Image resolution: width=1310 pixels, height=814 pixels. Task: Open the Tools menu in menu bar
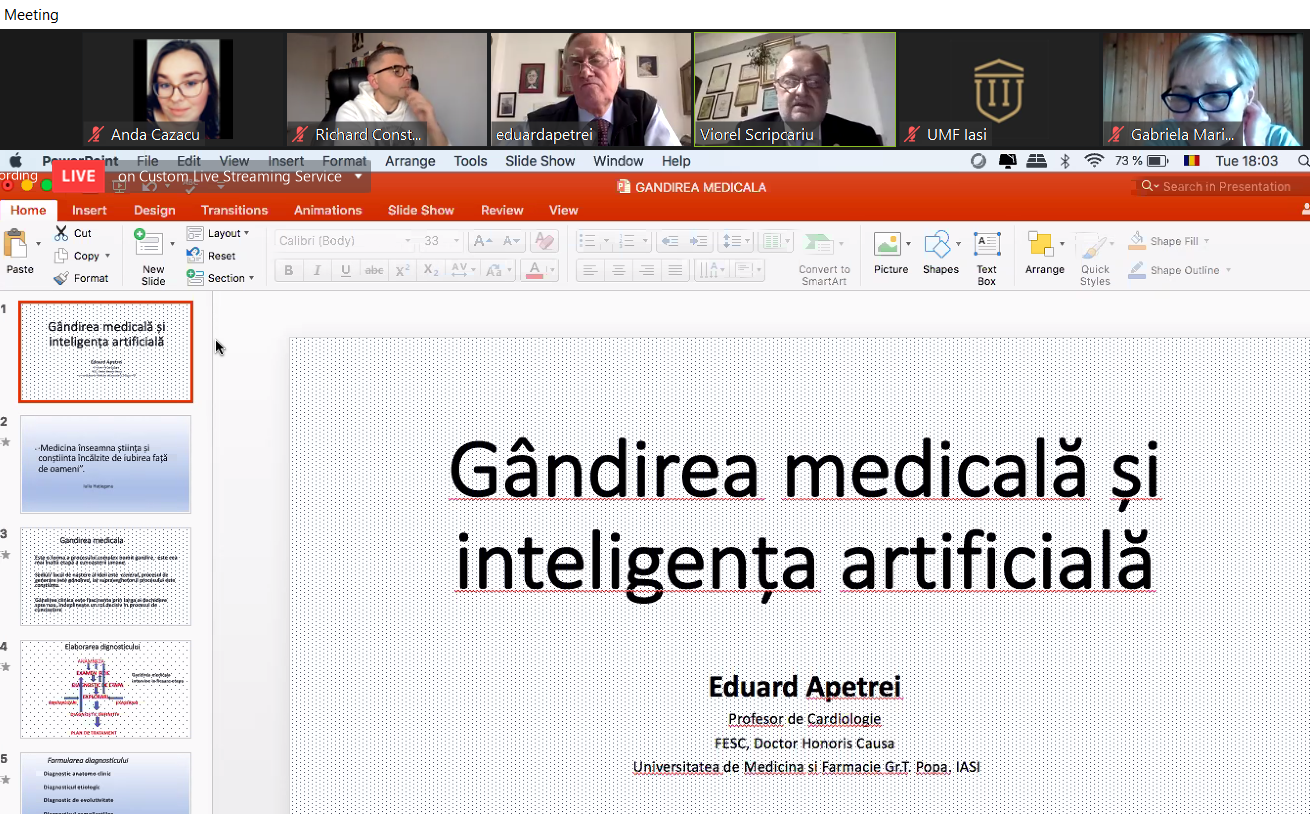(470, 161)
